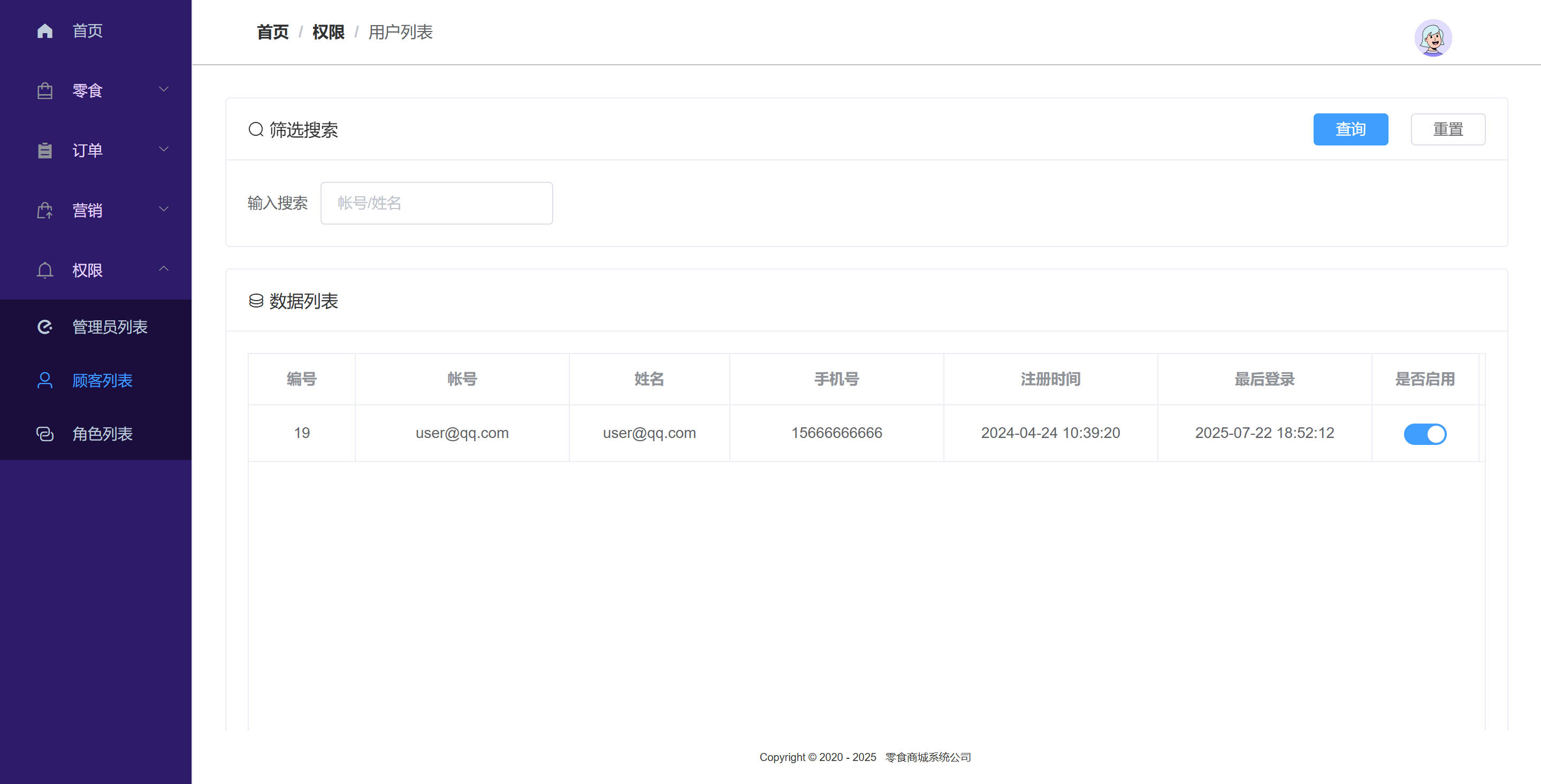Click the chain icon beside 角色列表

45,434
